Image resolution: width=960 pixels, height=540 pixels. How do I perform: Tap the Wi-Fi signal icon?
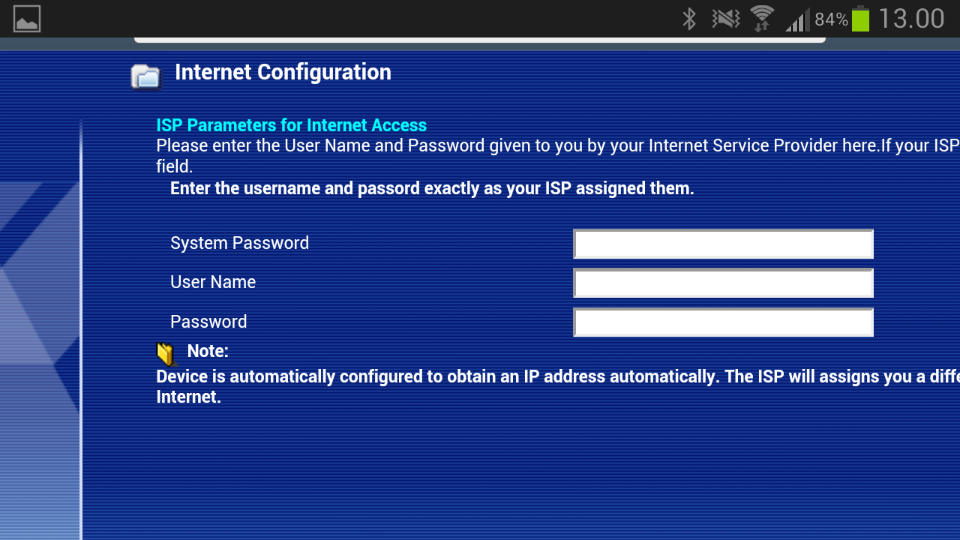762,18
